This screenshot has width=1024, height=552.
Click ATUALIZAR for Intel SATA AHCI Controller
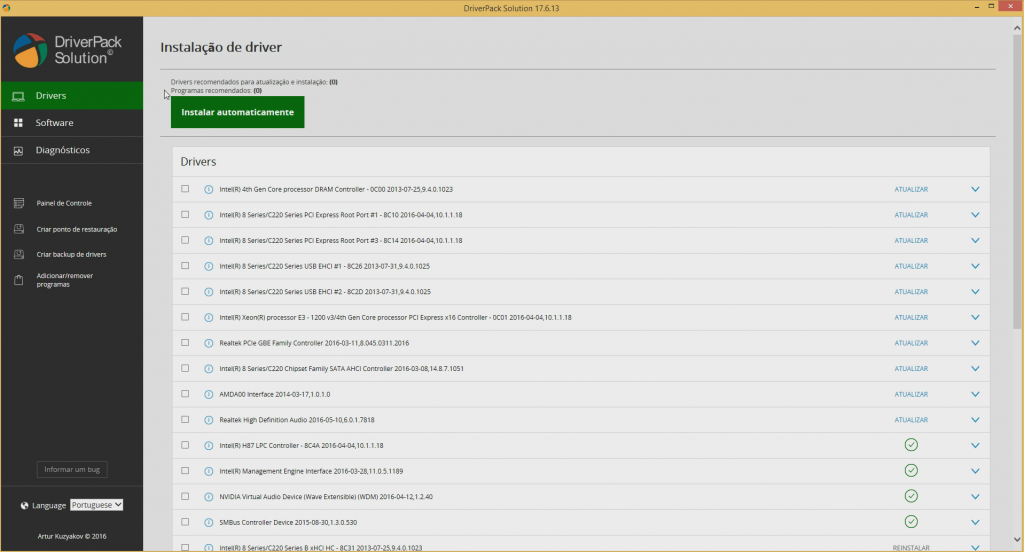[x=911, y=368]
